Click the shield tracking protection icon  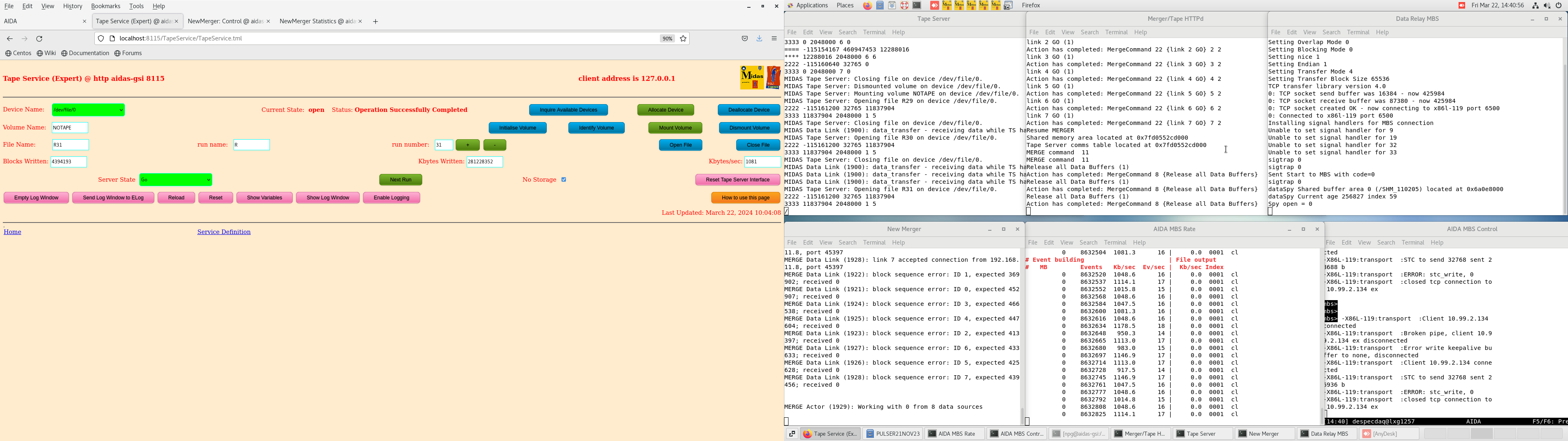pos(101,38)
